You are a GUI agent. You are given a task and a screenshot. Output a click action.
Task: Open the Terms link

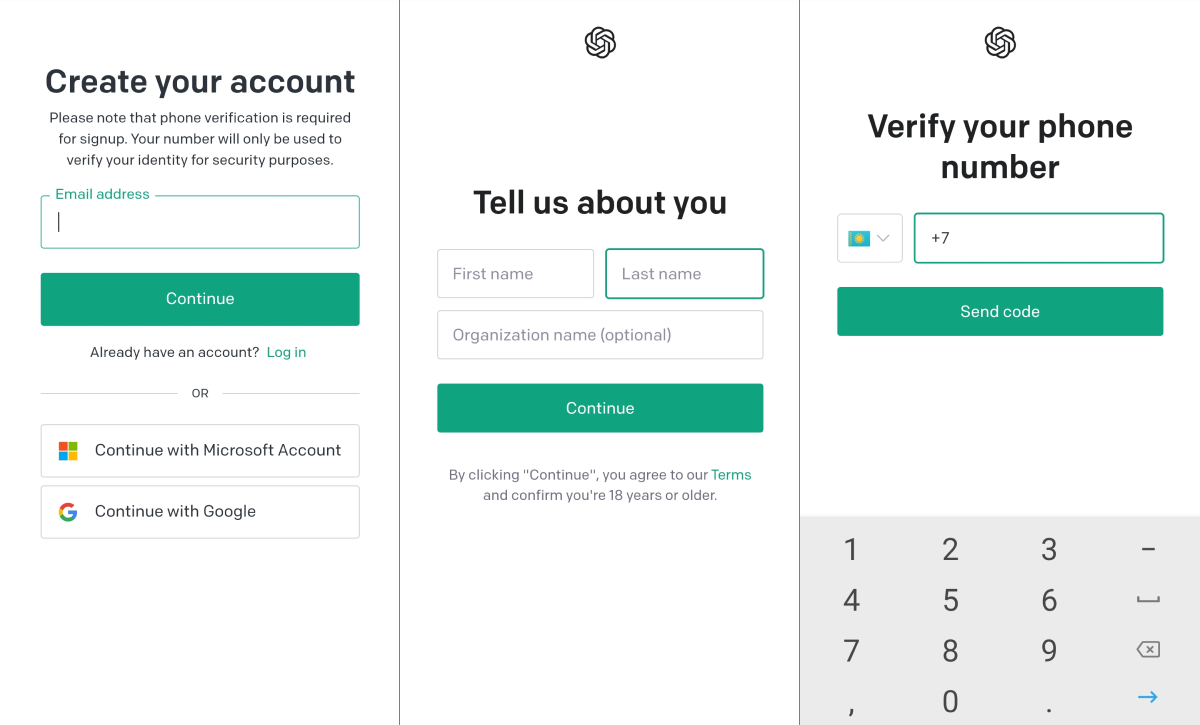731,475
